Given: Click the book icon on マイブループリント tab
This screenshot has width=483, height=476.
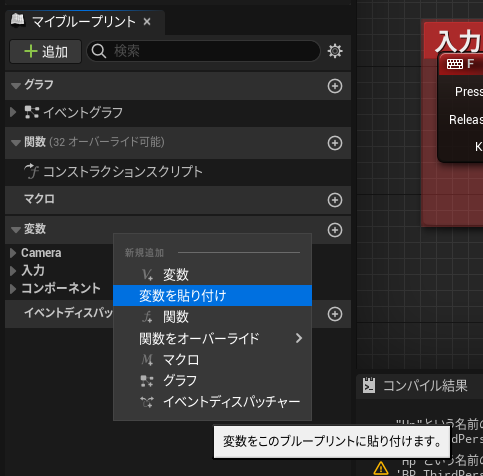Looking at the screenshot, I should (x=17, y=20).
